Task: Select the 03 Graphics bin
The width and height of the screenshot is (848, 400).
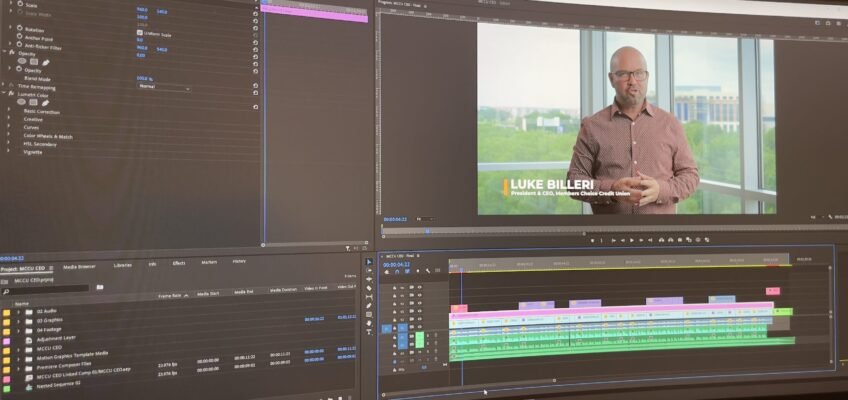Action: (50, 320)
